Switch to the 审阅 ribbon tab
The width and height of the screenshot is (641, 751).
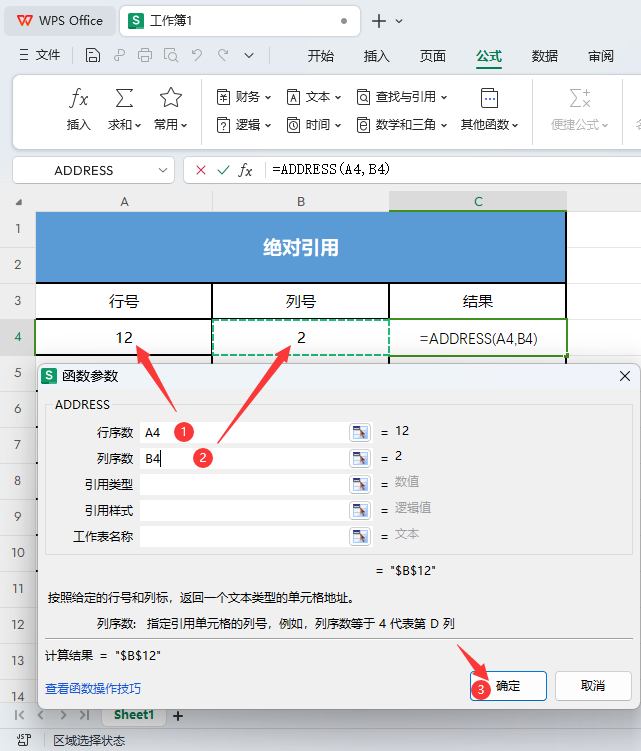601,56
